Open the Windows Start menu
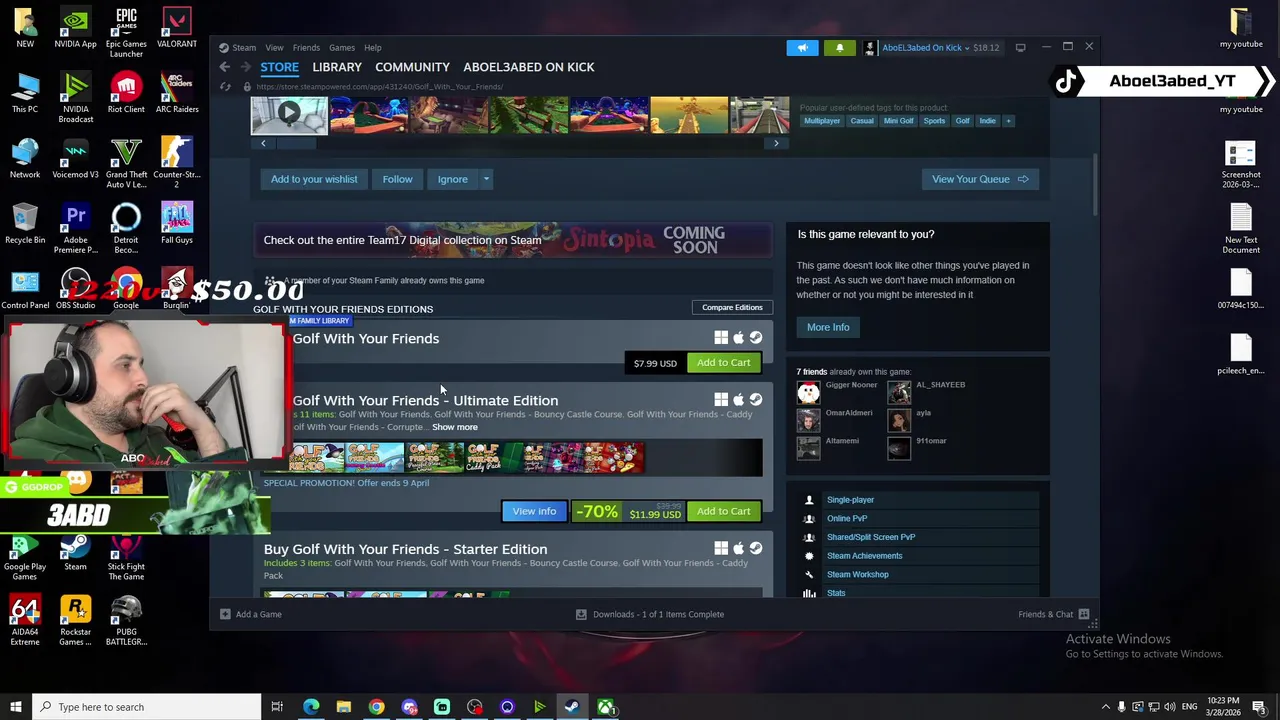The height and width of the screenshot is (720, 1280). pyautogui.click(x=15, y=707)
